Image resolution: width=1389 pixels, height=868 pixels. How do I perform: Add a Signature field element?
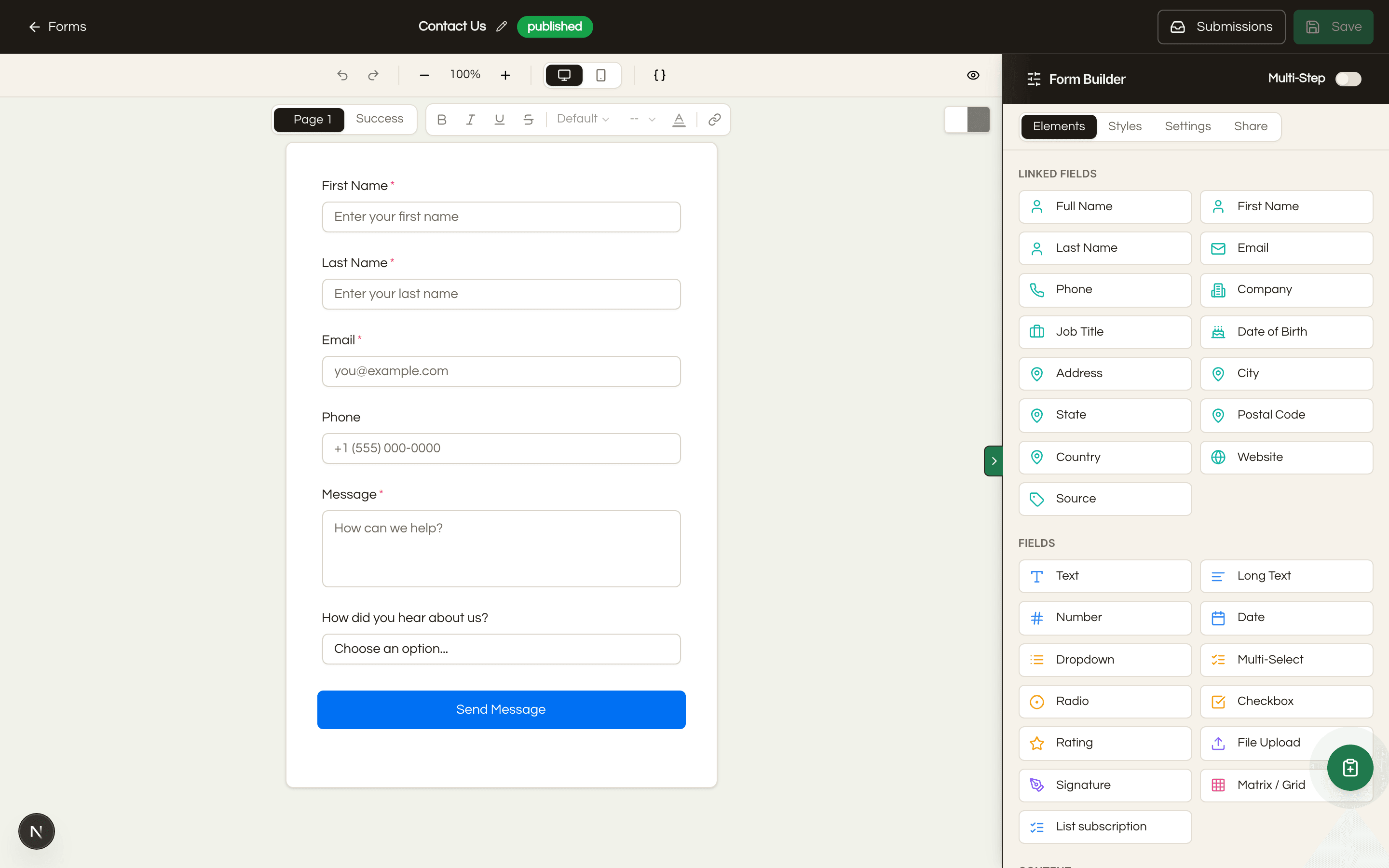coord(1105,786)
